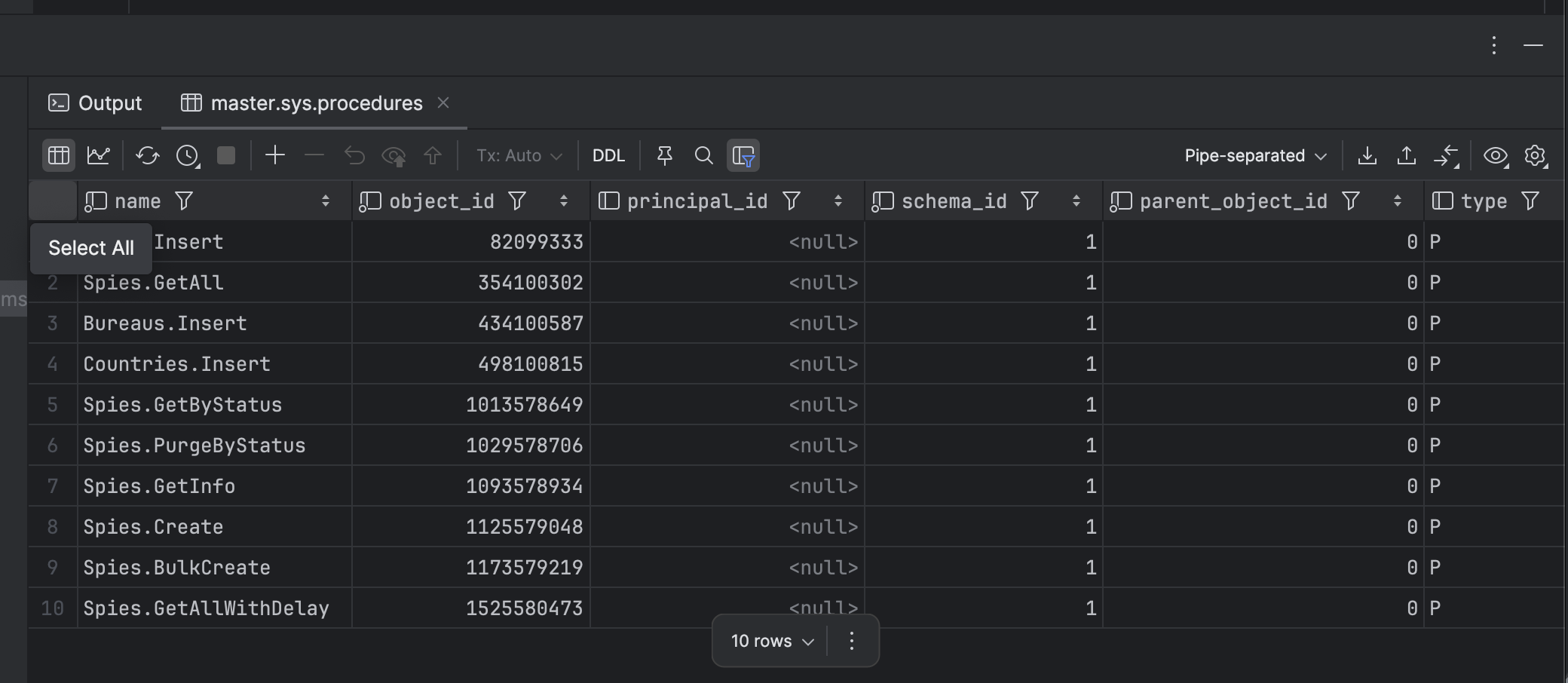Open search with magnifier icon

coord(703,155)
